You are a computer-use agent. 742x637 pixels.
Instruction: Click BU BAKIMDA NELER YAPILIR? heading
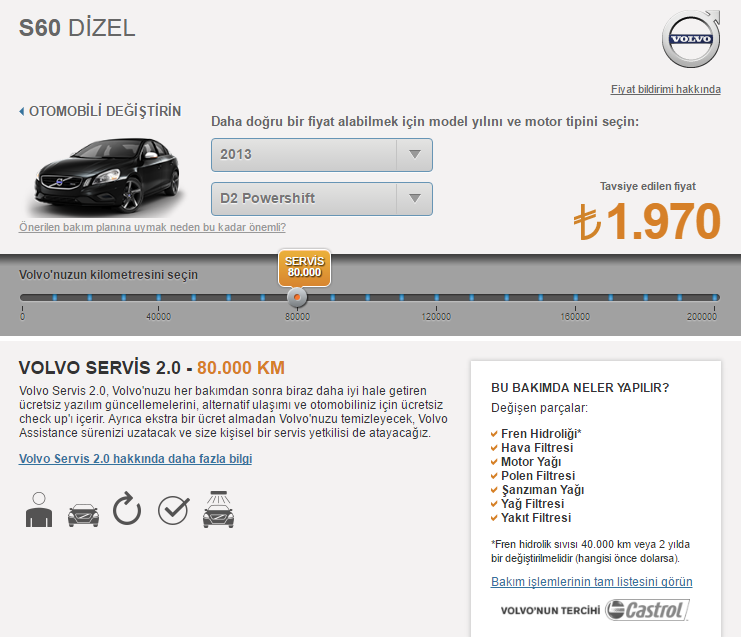(x=580, y=388)
